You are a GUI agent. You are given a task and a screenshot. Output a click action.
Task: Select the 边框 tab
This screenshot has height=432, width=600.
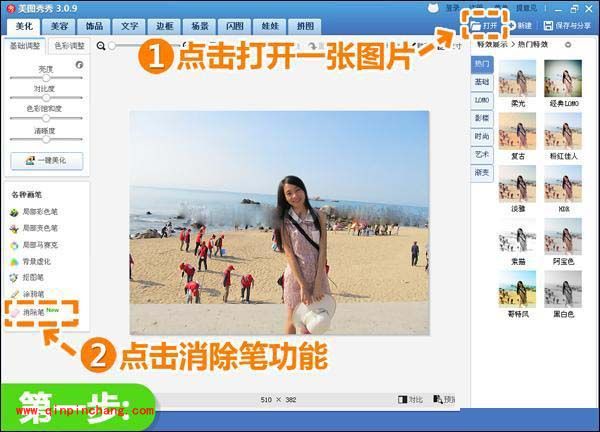tap(165, 26)
